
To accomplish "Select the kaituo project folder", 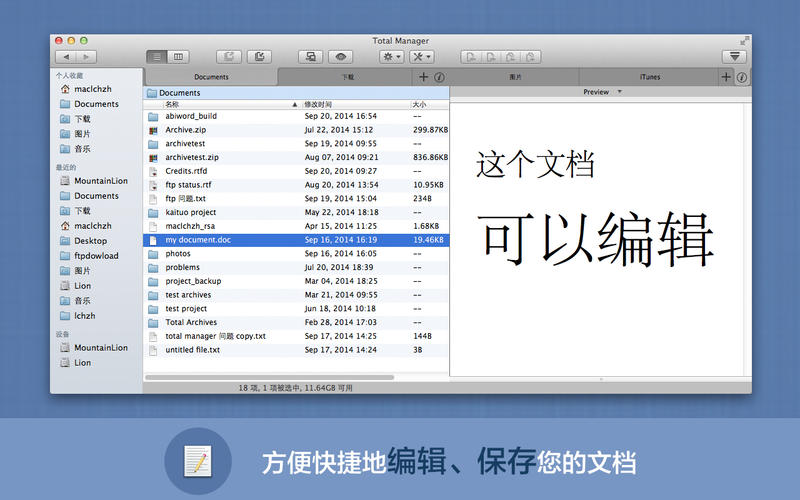I will 191,212.
